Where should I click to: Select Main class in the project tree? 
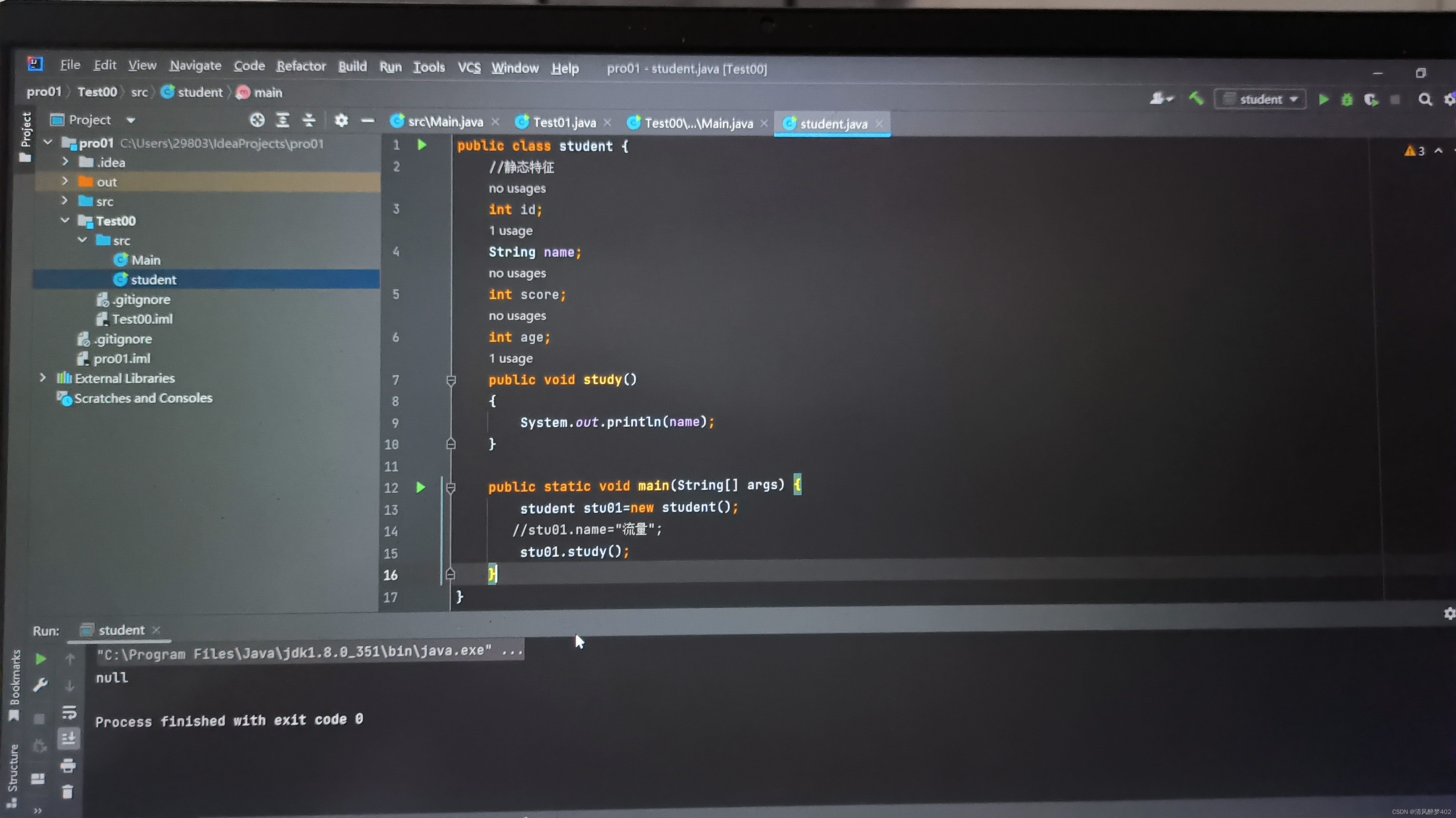point(146,260)
